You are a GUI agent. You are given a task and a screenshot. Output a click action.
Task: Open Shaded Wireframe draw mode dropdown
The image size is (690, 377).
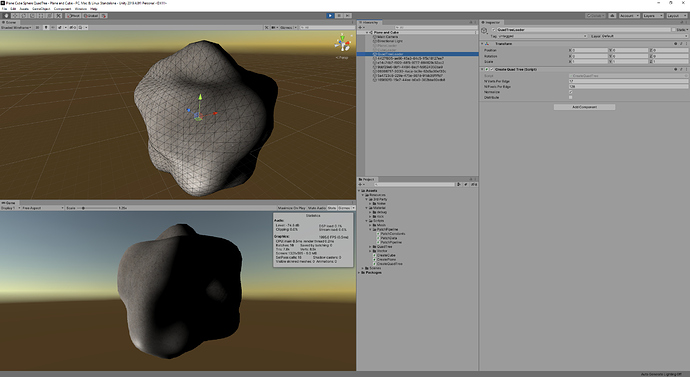pos(16,27)
